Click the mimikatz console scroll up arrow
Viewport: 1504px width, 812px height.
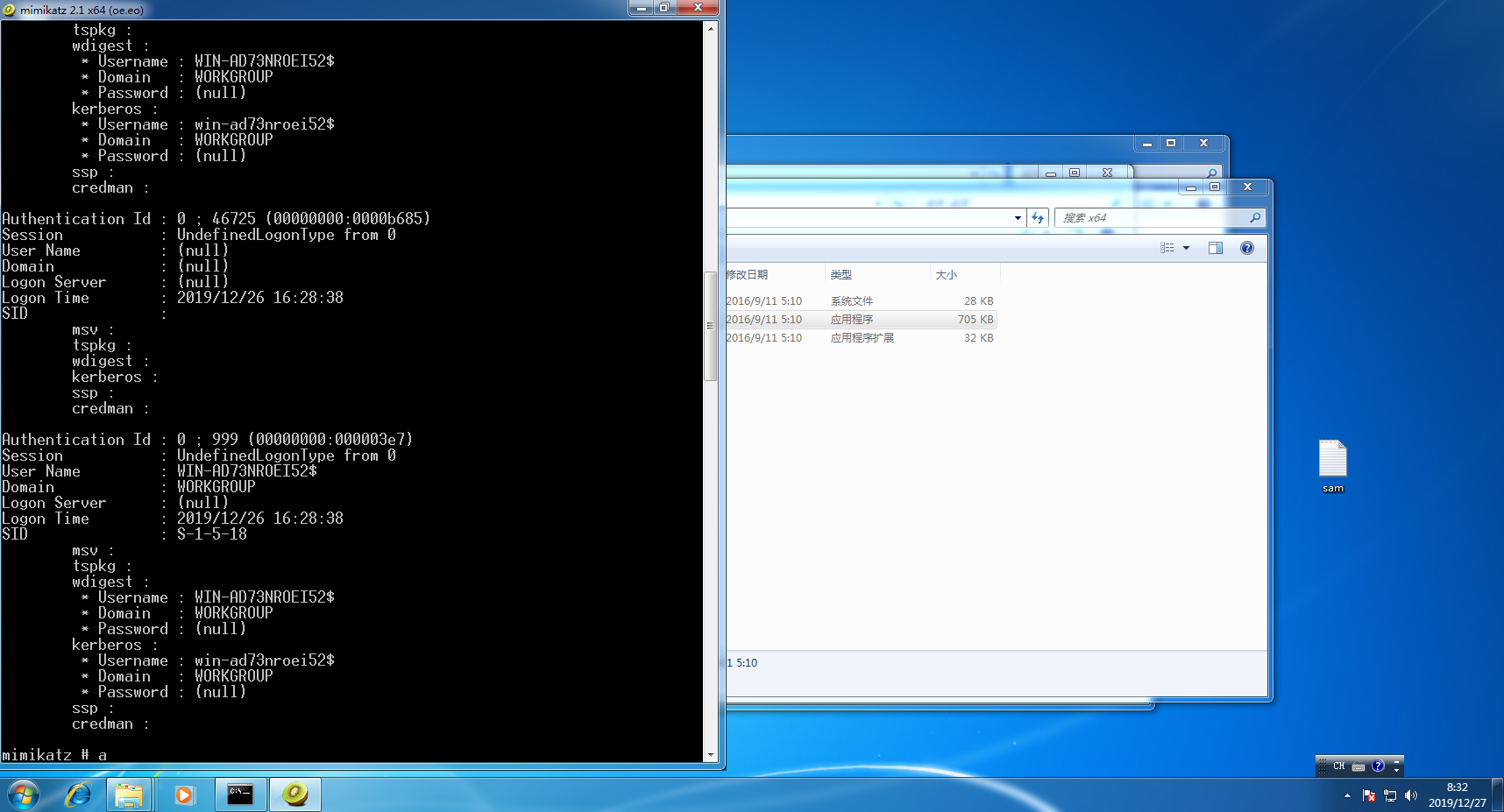tap(711, 28)
